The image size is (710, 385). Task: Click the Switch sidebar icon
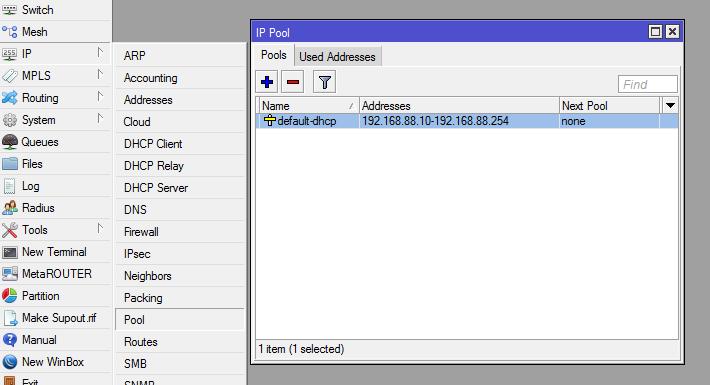pos(10,10)
